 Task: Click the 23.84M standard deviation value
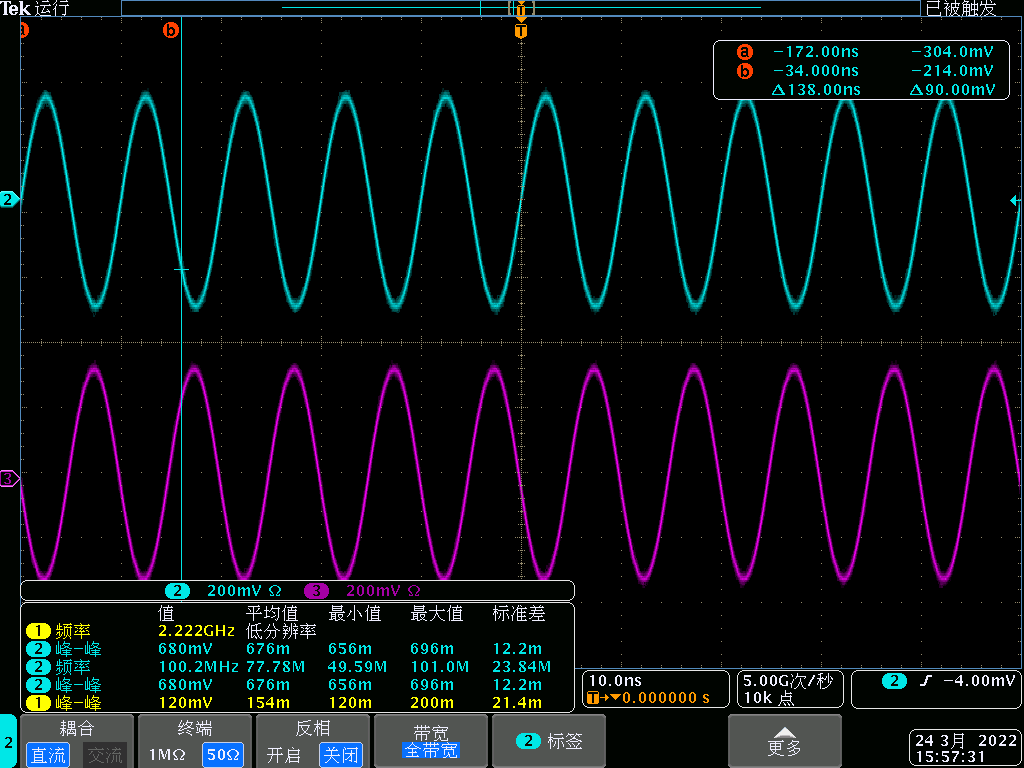click(x=522, y=667)
